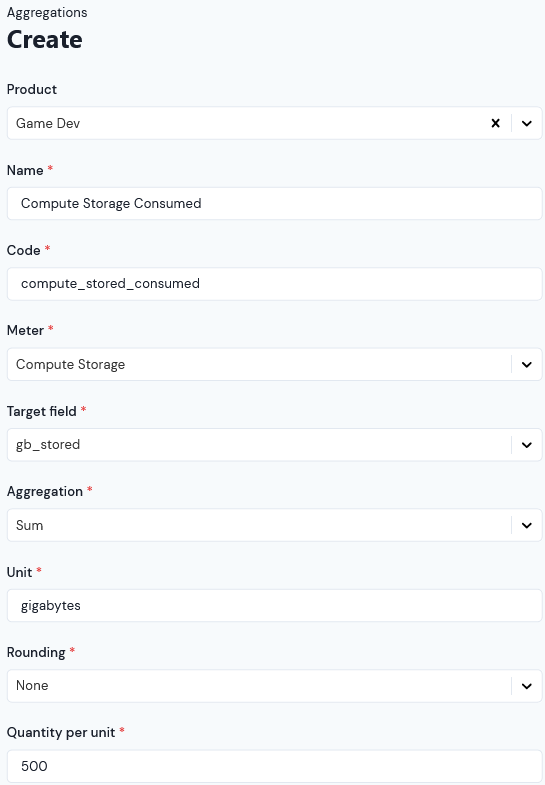Screen dimensions: 545x785
Task: Click the Unit field label
Action: click(20, 572)
